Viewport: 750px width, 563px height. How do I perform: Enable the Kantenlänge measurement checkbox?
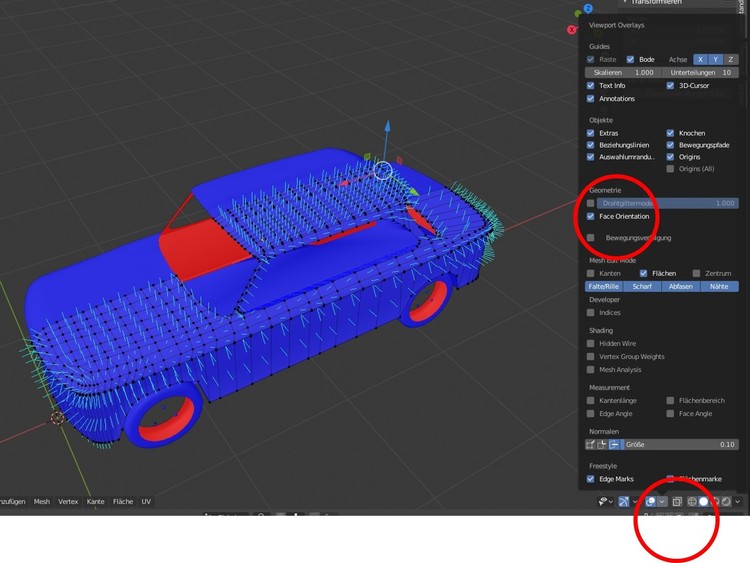tap(591, 400)
